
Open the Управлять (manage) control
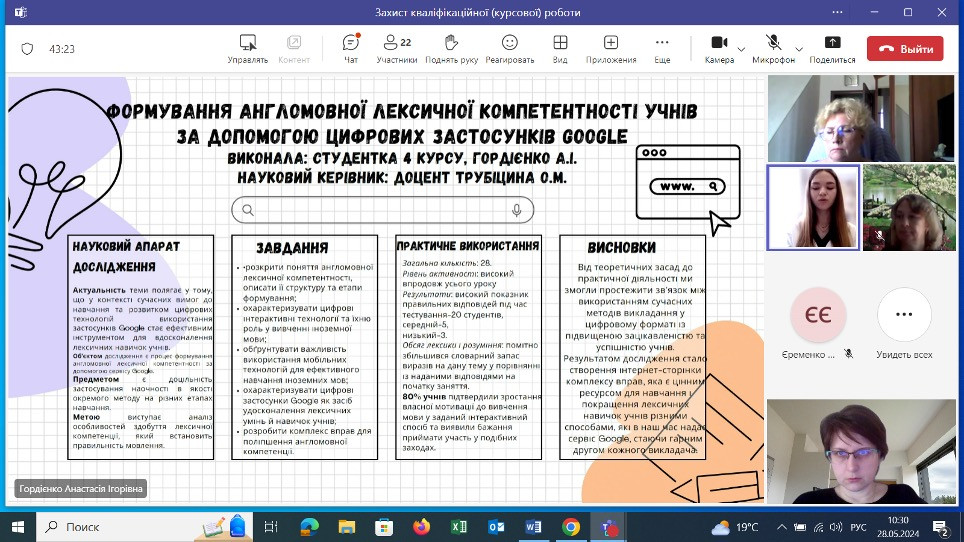248,49
